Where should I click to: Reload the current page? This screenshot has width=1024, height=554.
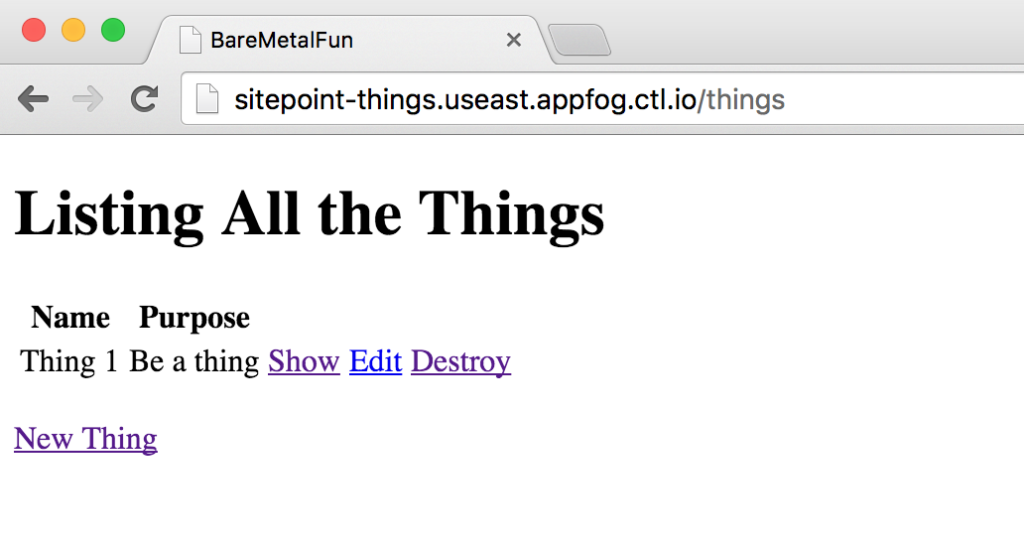pos(145,99)
